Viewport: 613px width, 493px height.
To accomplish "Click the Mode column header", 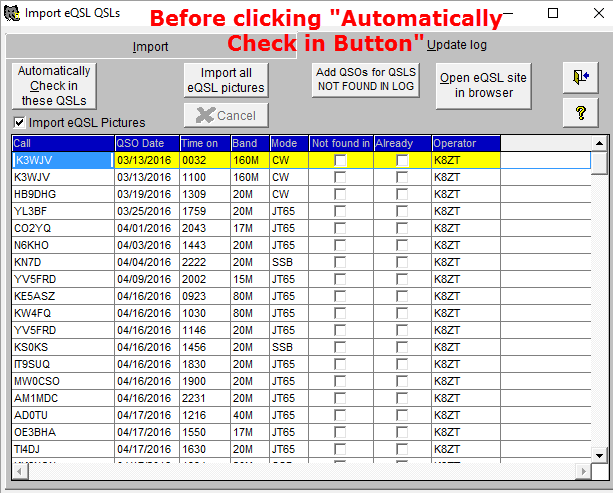I will tap(289, 143).
